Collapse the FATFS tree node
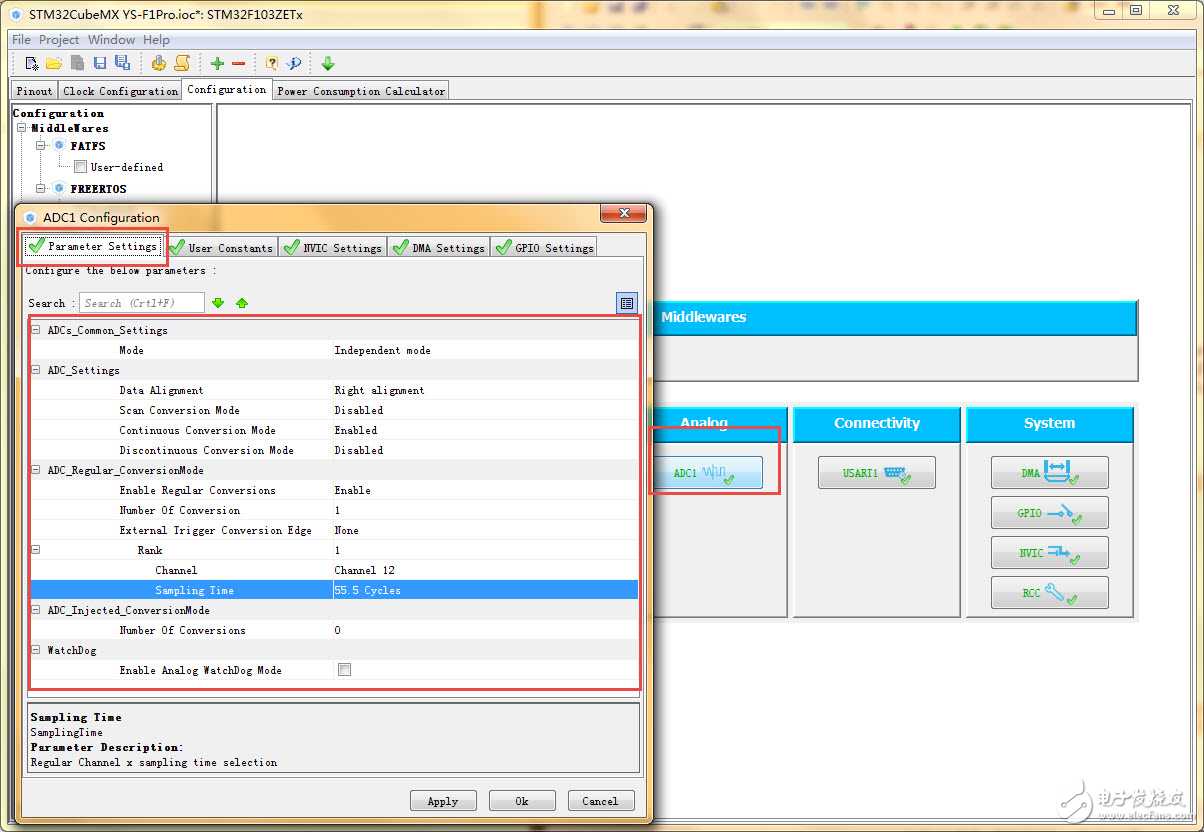 coord(41,146)
